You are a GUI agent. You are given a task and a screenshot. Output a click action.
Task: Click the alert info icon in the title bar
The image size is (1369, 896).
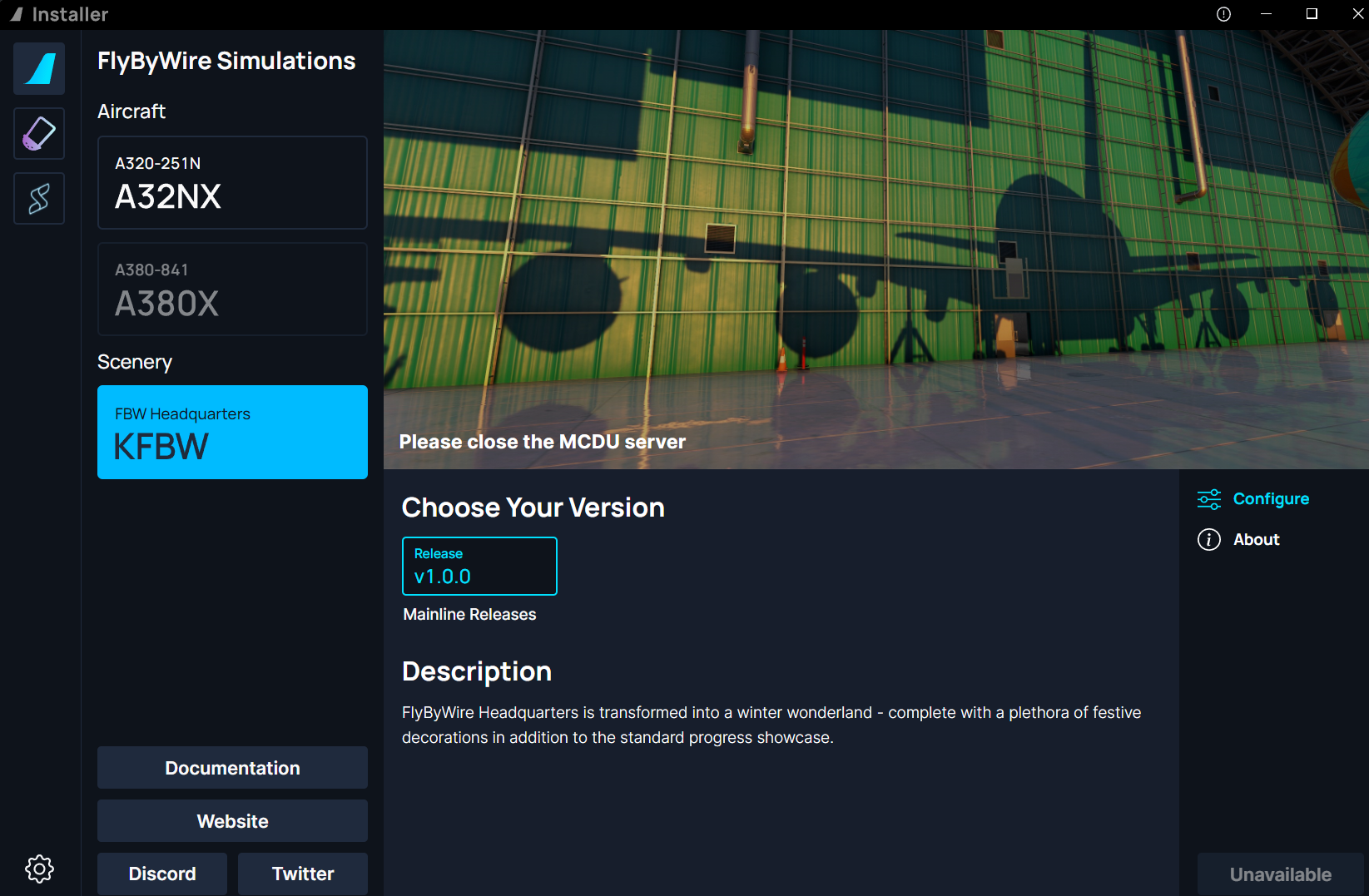(x=1223, y=14)
